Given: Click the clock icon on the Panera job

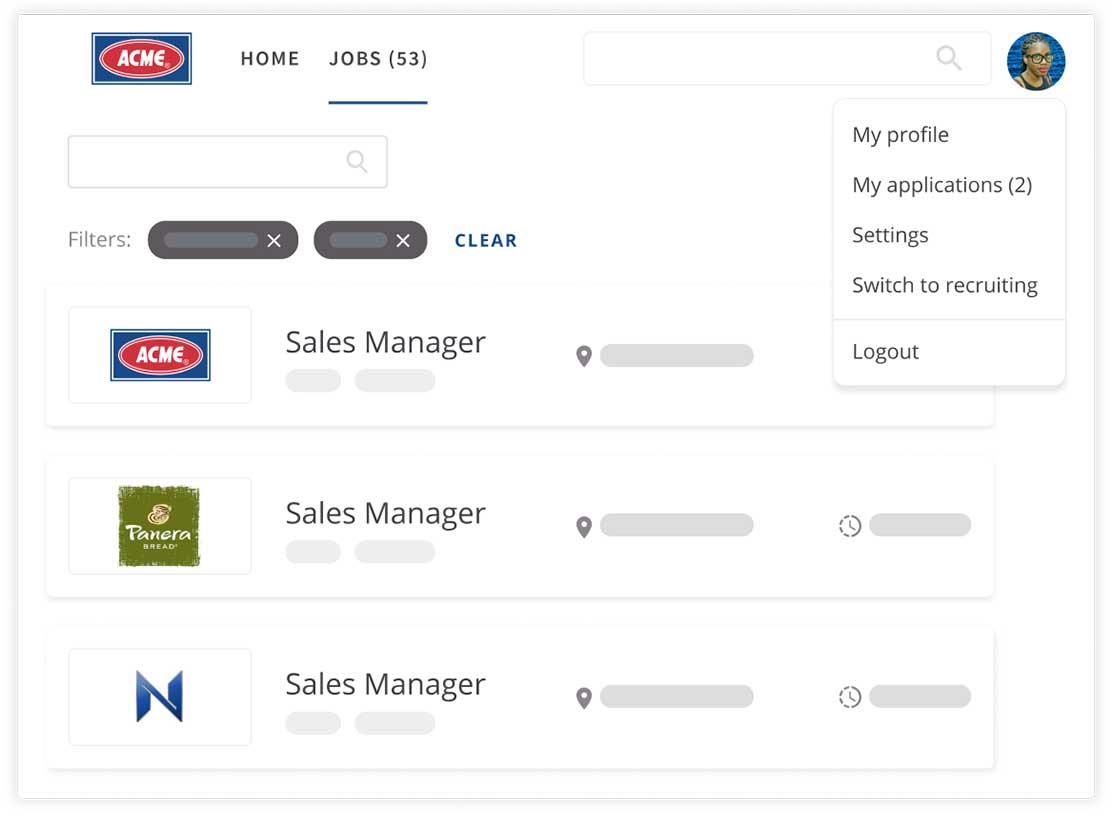Looking at the screenshot, I should pos(850,526).
